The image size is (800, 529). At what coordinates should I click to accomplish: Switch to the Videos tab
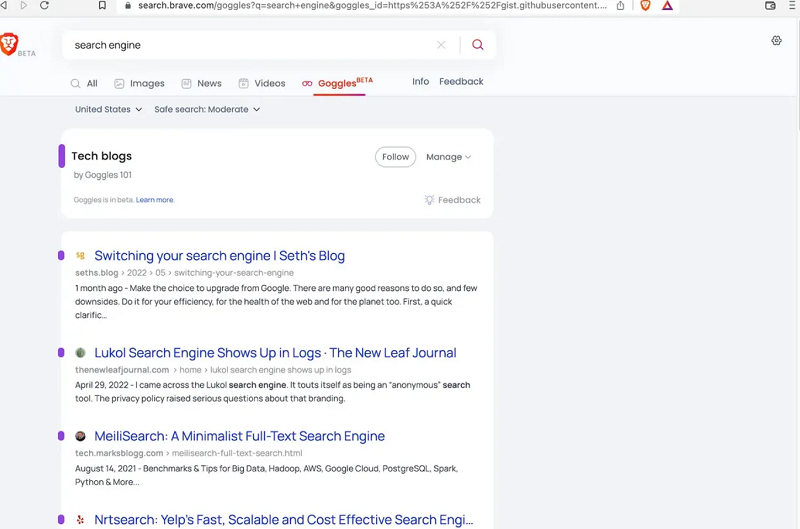coord(262,83)
